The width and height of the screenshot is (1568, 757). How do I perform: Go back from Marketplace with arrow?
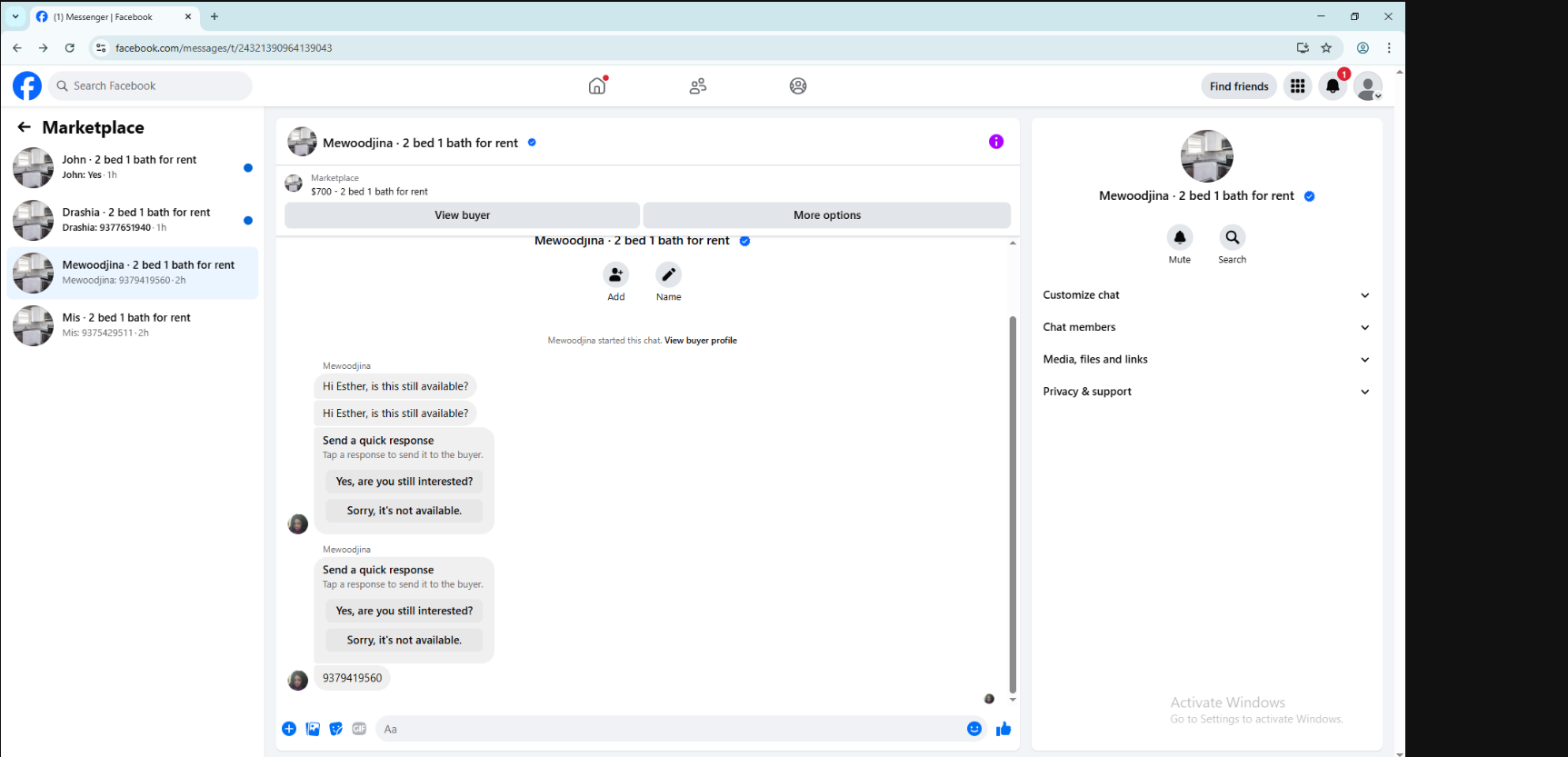pos(25,127)
